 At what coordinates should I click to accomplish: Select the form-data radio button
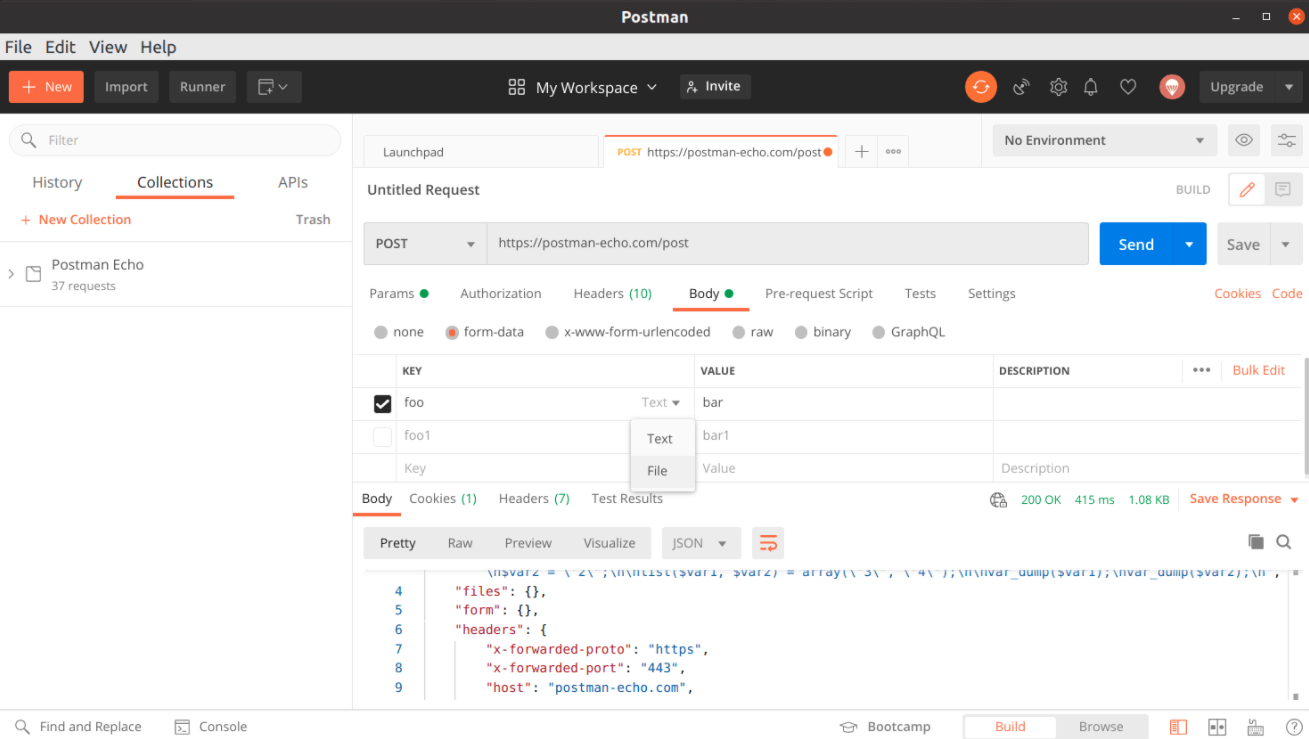(453, 332)
